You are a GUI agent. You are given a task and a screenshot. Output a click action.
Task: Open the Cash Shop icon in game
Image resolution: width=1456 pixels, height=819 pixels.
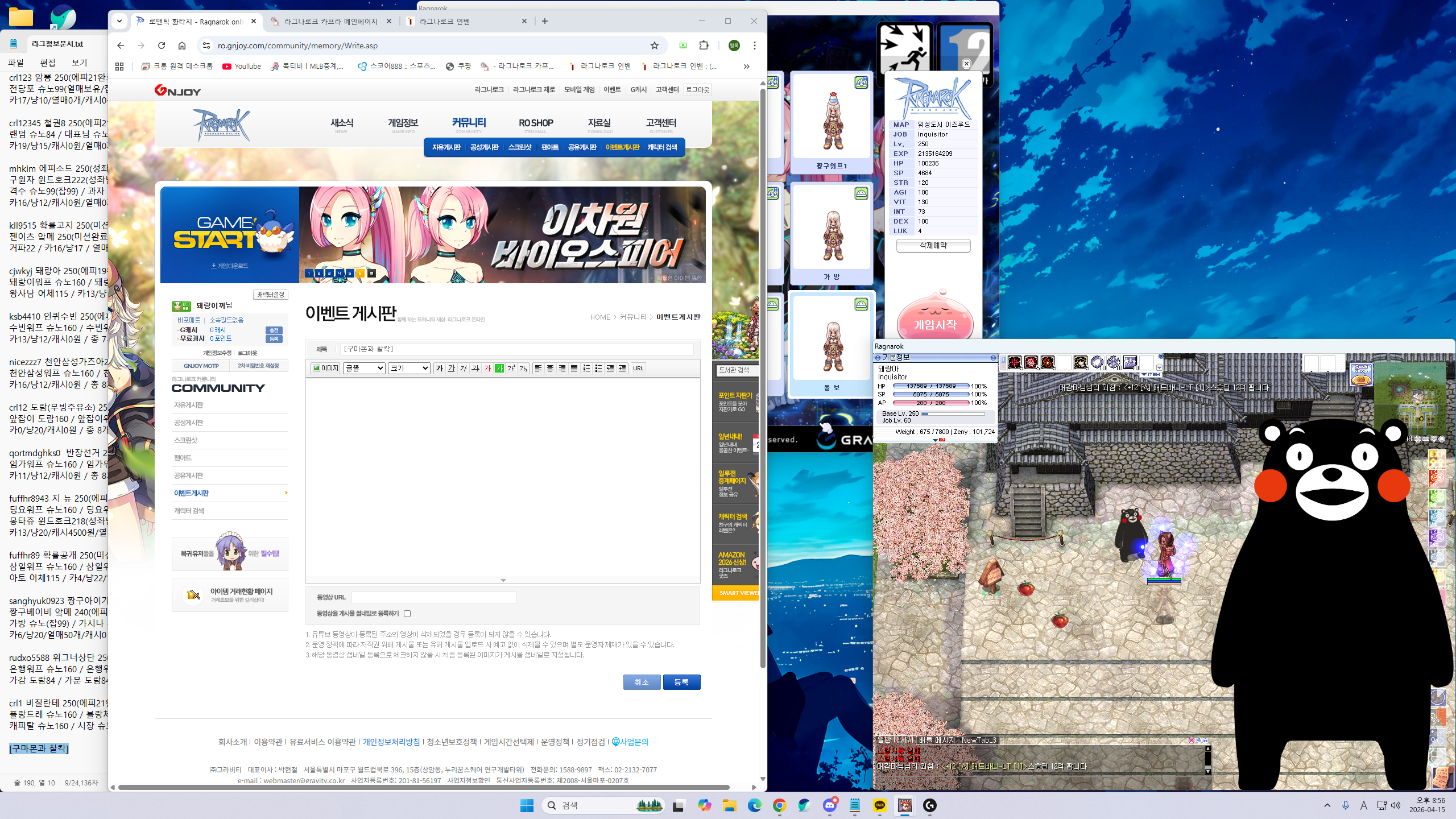[x=1360, y=374]
